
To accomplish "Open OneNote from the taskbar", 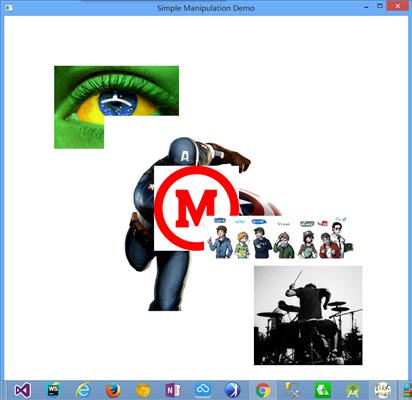I will tap(173, 390).
